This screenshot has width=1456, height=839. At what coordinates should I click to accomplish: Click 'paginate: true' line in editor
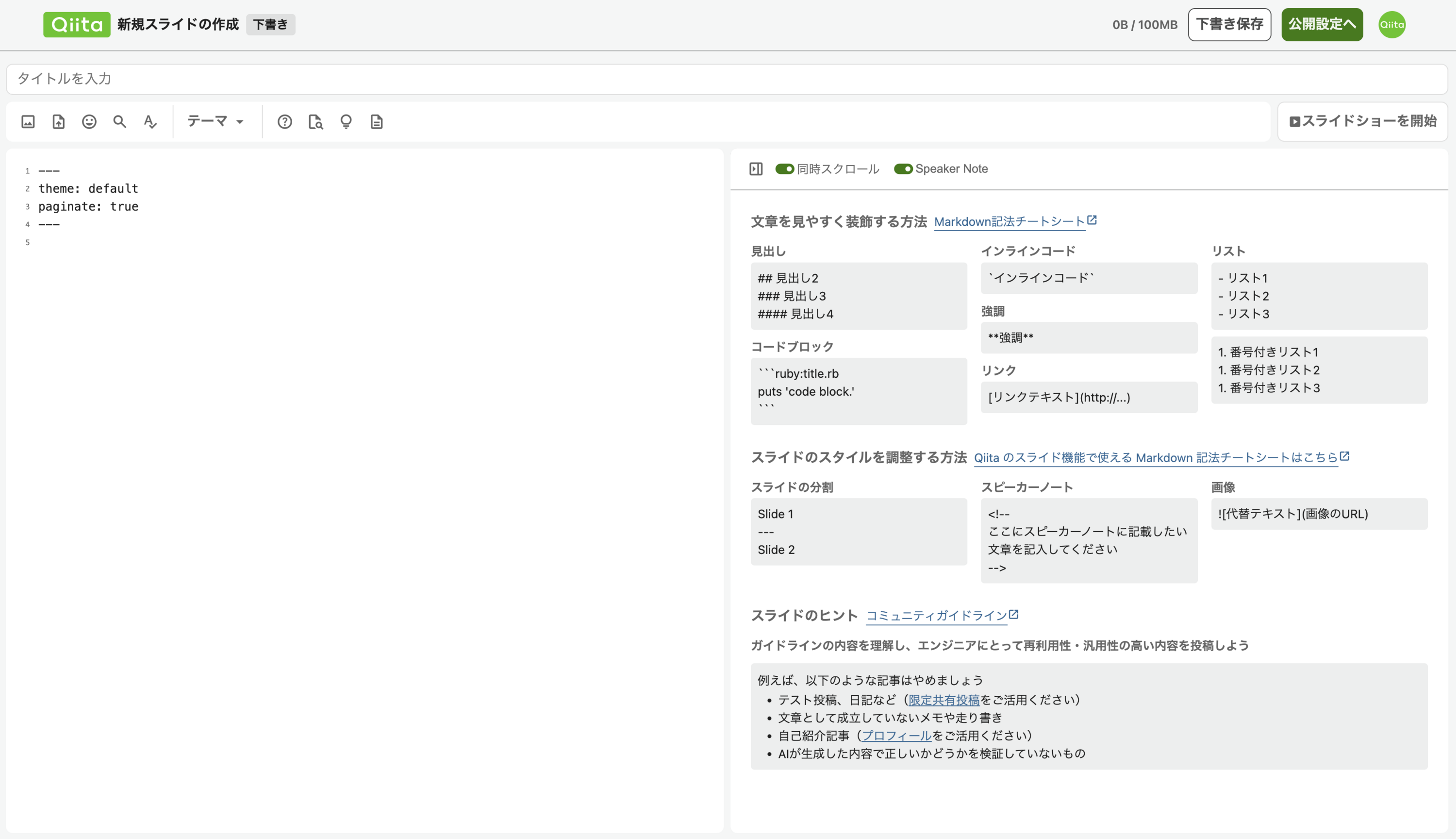(x=88, y=206)
